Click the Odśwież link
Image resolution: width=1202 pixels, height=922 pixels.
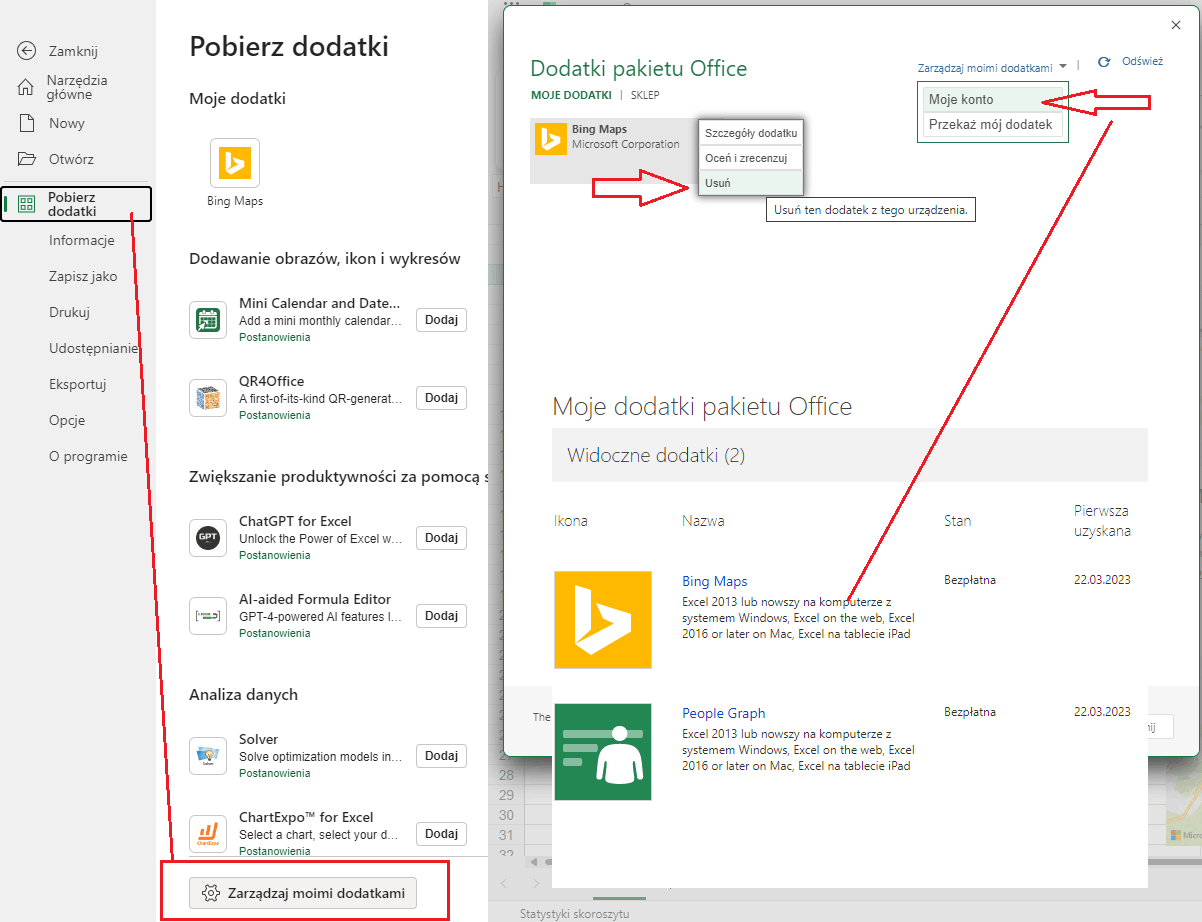1142,61
